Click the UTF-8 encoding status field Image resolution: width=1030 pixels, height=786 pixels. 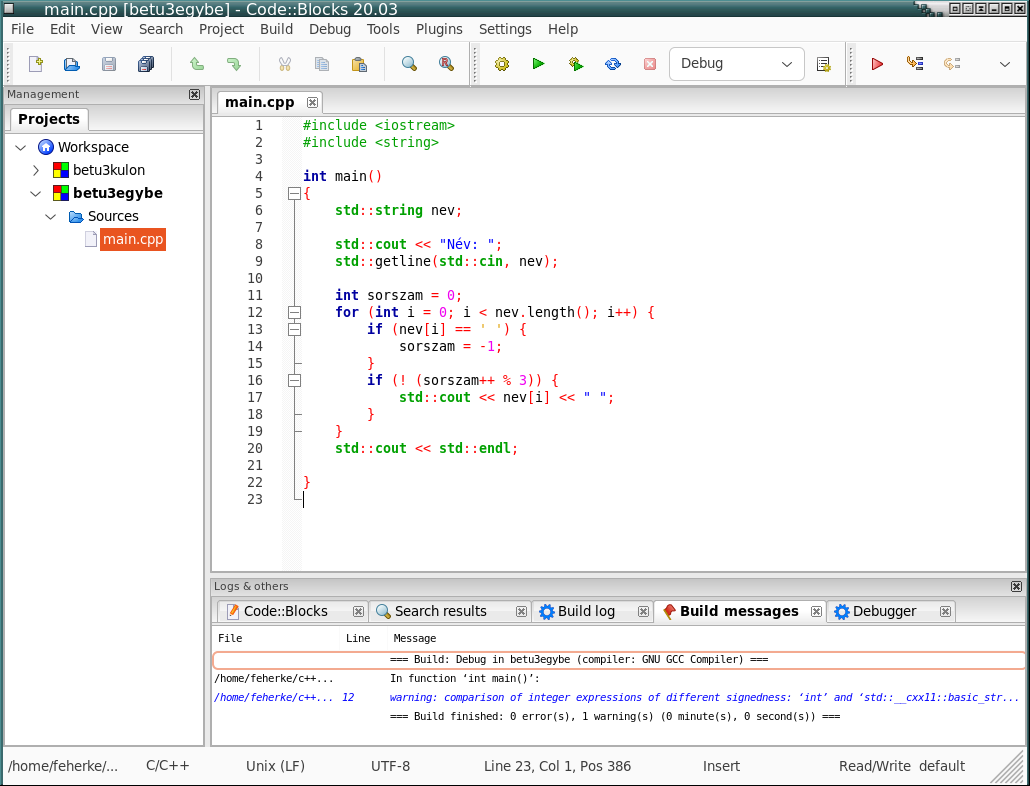(390, 766)
